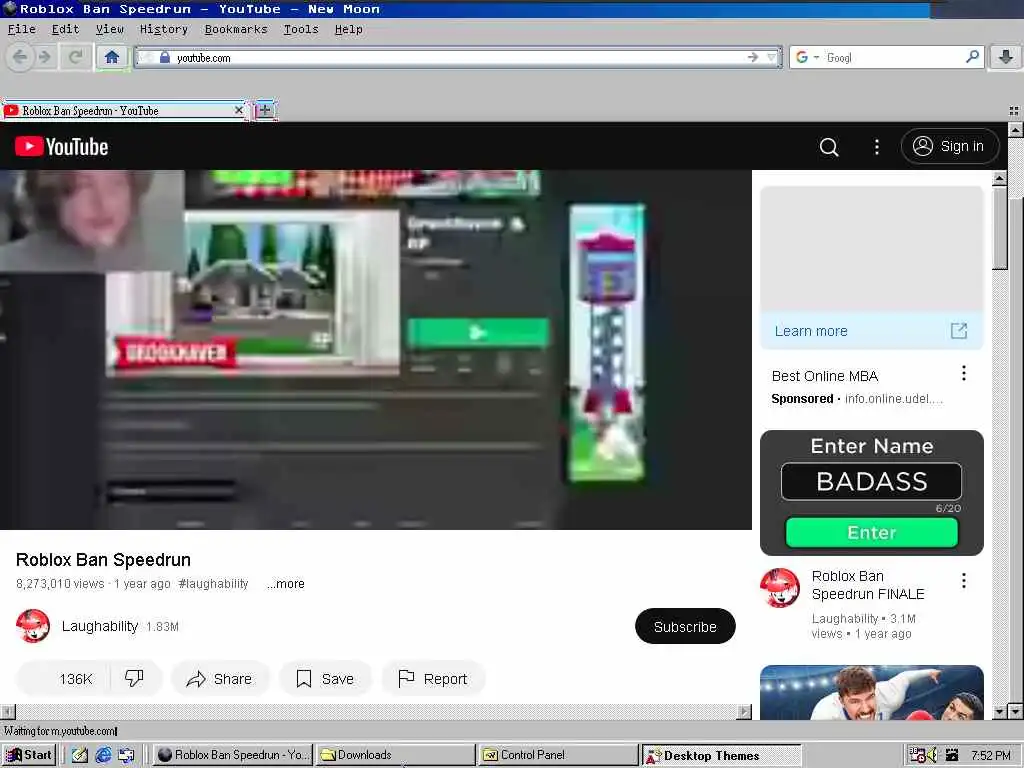Open YouTube settings three-dot menu
Screen dimensions: 1024x768
[876, 146]
